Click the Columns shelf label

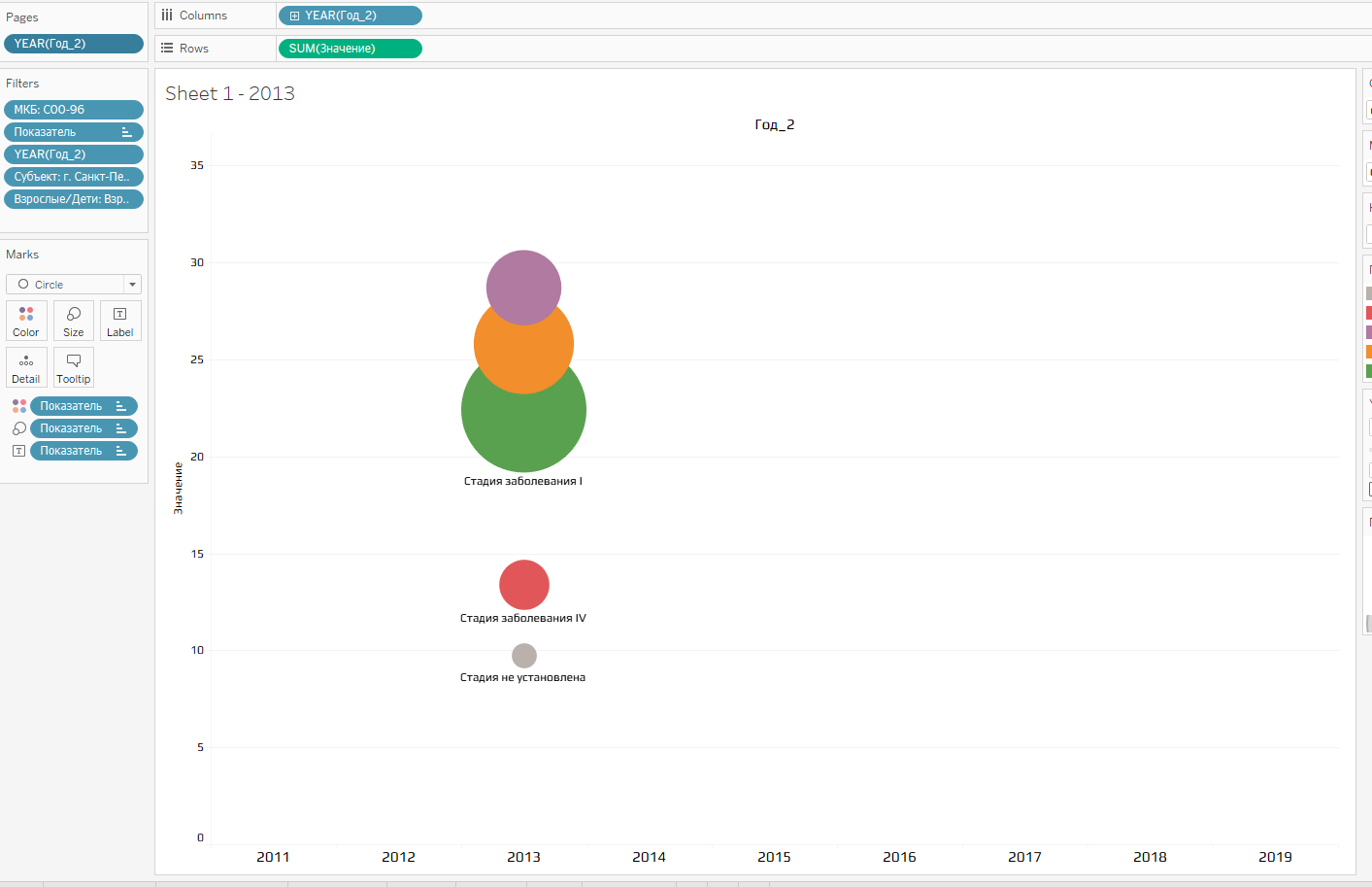(x=203, y=16)
